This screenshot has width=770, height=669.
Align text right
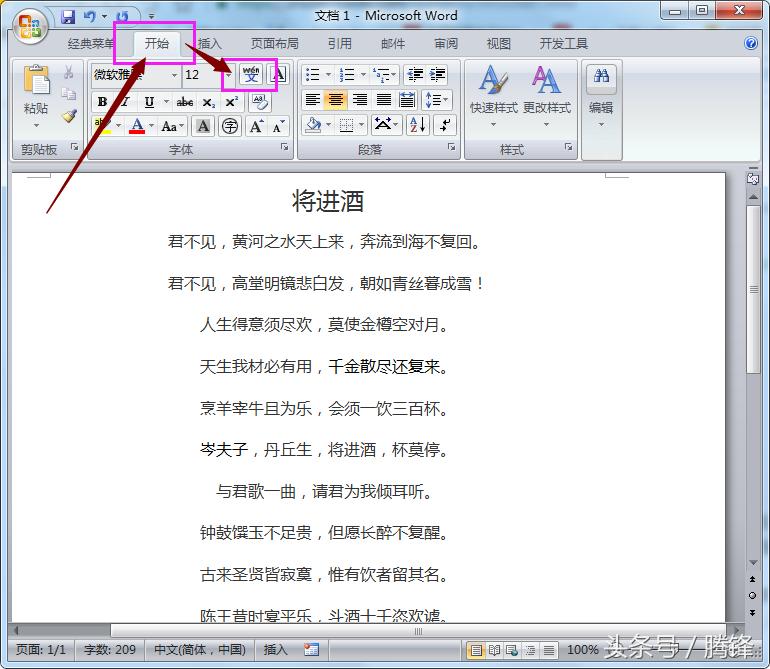(x=360, y=100)
